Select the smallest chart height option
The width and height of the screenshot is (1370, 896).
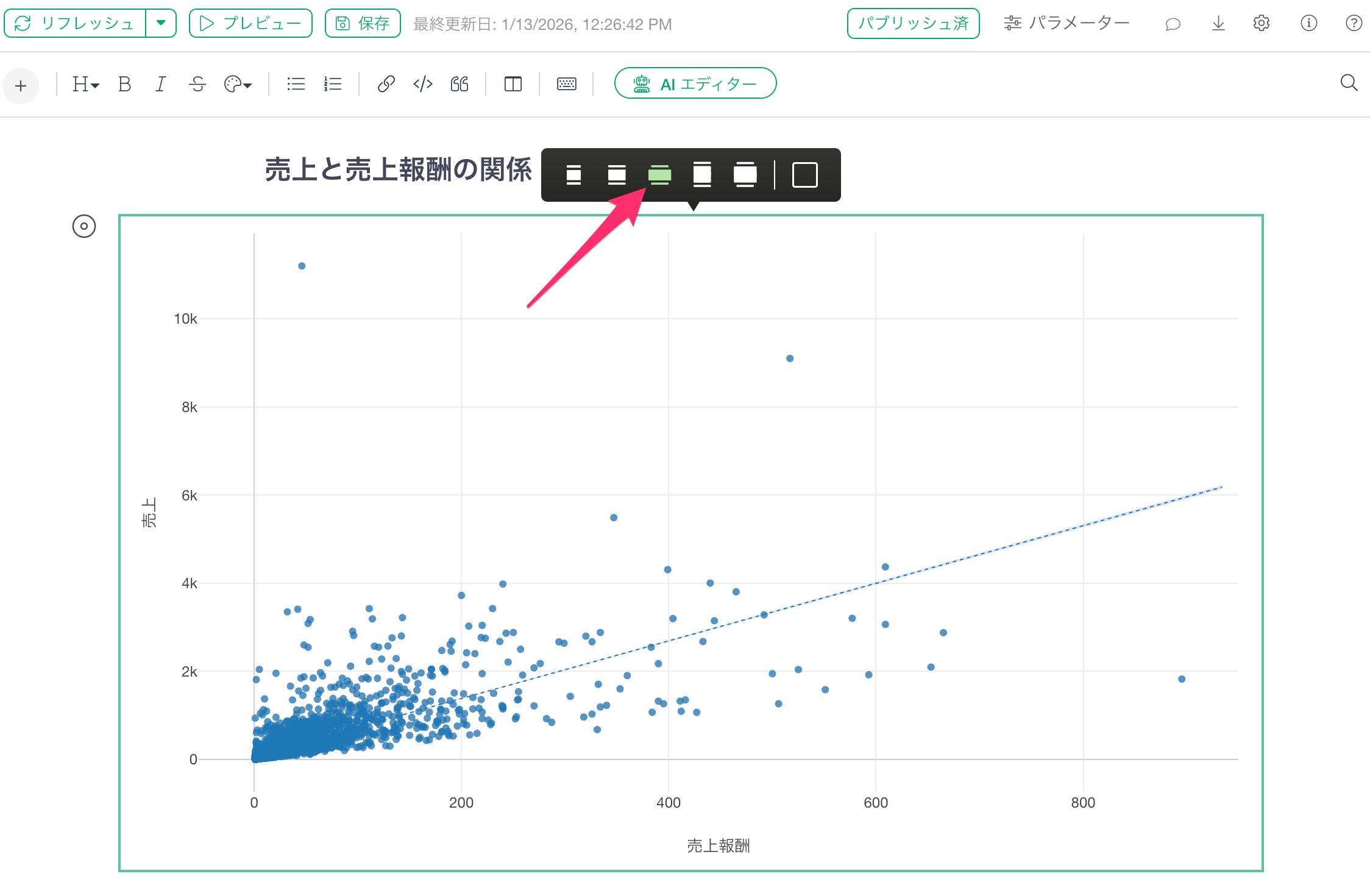(573, 175)
